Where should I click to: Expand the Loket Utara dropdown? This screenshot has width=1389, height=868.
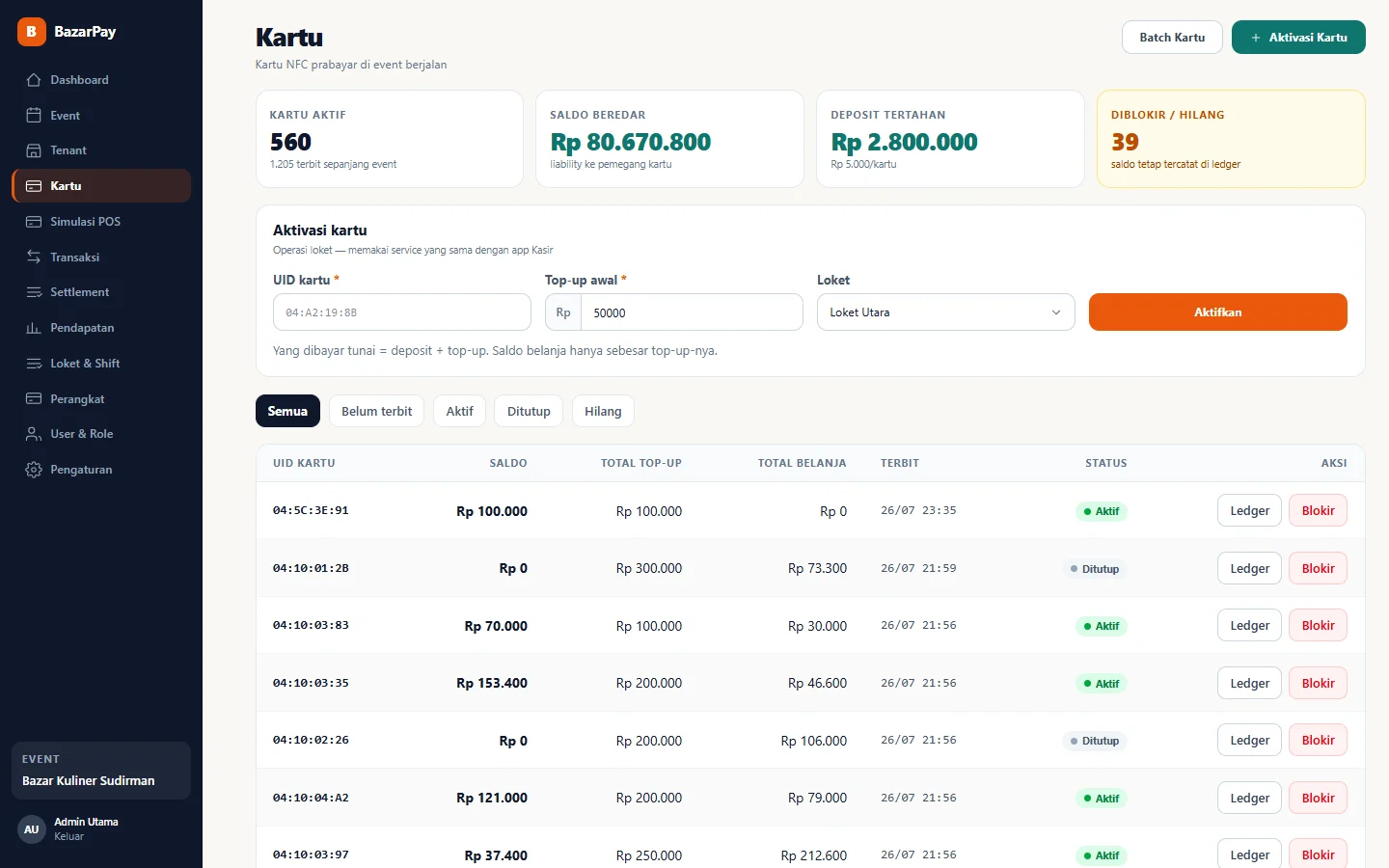(x=945, y=312)
